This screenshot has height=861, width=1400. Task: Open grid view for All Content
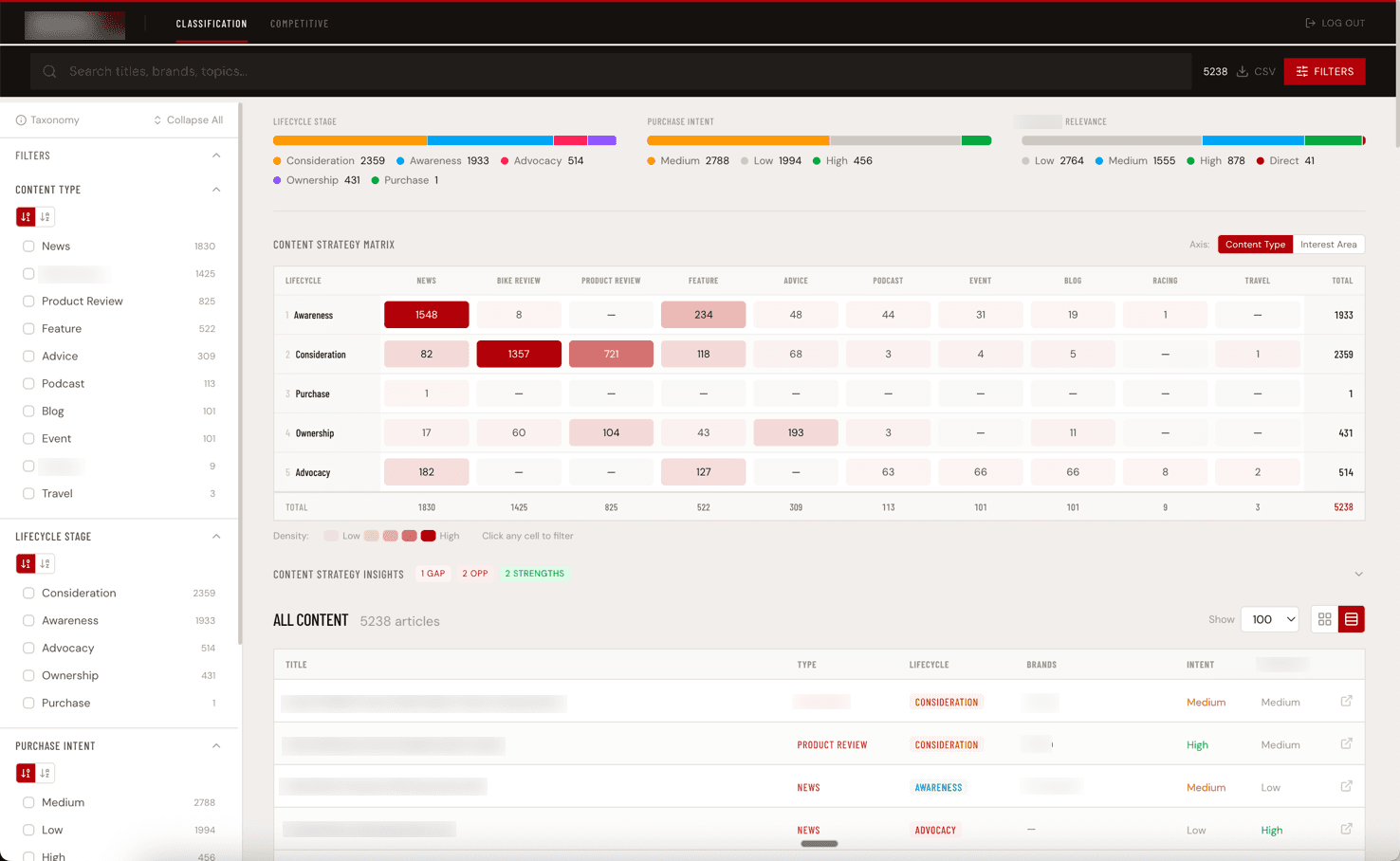[1324, 619]
